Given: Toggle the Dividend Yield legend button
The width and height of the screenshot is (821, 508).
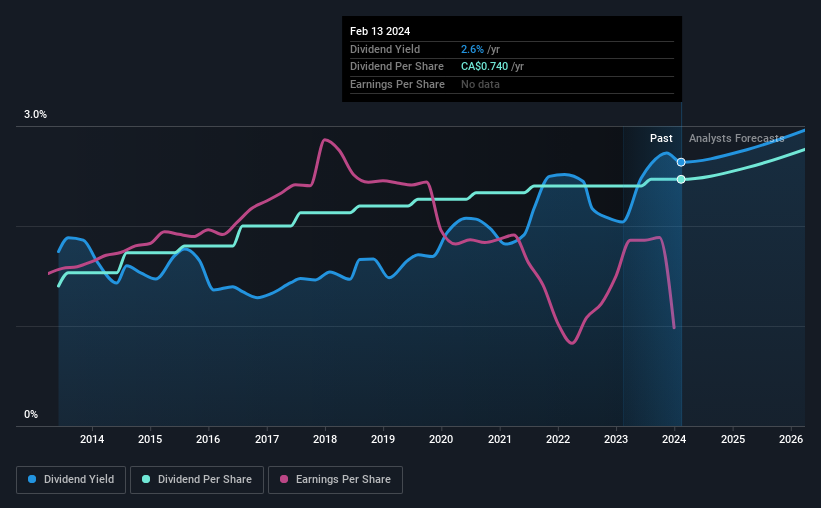Looking at the screenshot, I should coord(71,480).
